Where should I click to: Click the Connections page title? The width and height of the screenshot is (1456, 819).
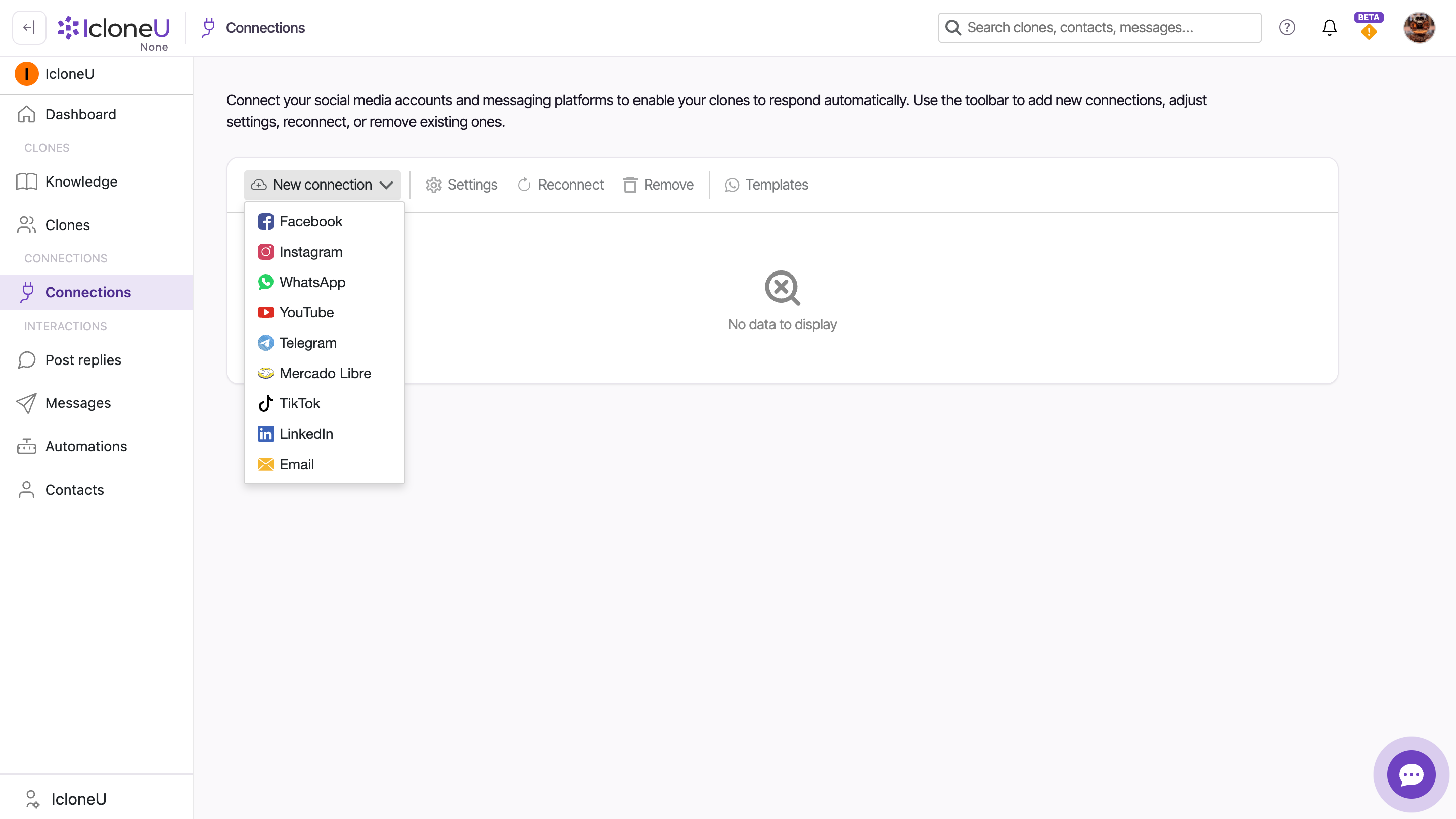[x=265, y=28]
